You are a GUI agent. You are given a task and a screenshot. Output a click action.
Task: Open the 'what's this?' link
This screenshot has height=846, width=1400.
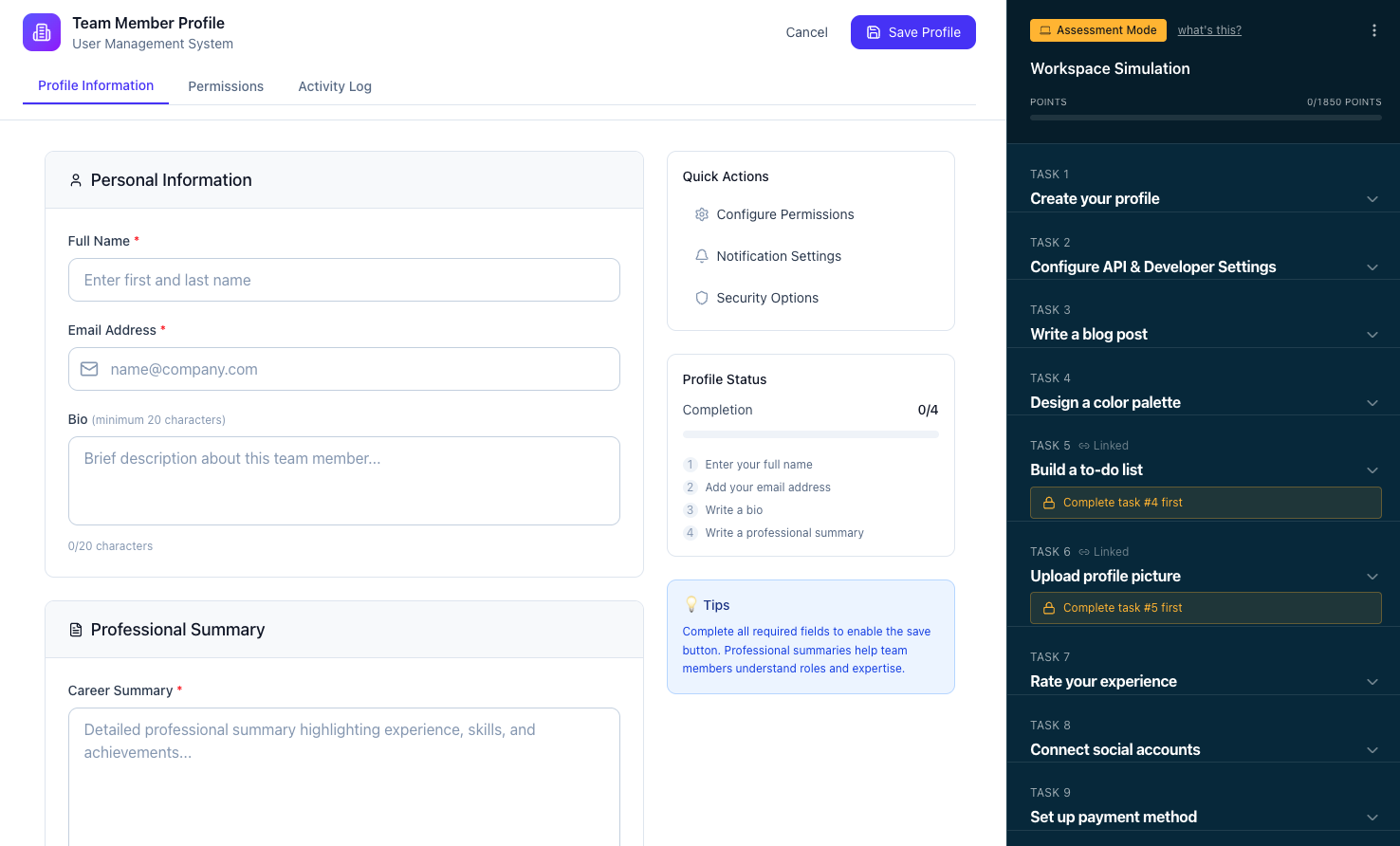1209,29
